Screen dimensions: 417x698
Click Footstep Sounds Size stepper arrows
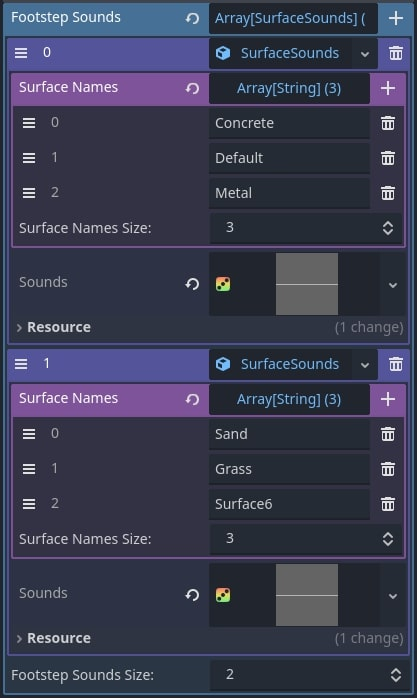(x=396, y=675)
